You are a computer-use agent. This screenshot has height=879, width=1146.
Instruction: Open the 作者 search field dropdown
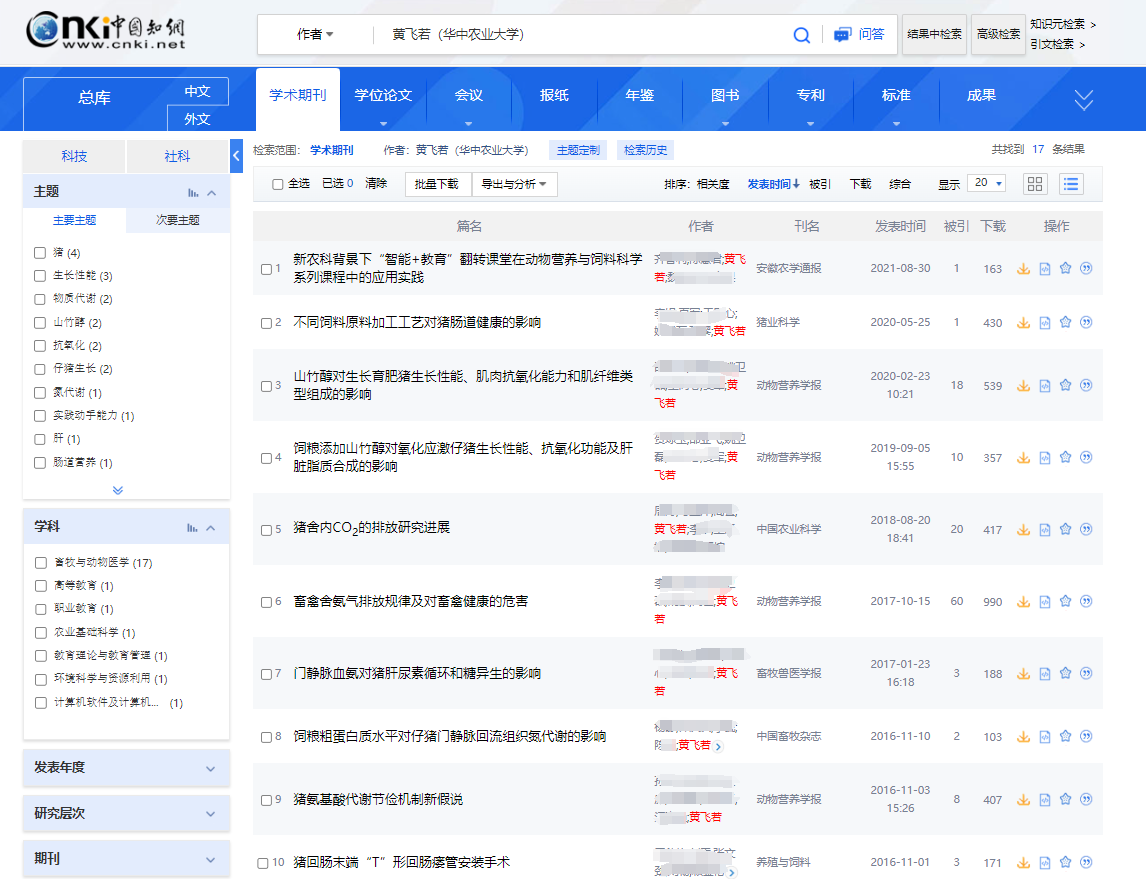tap(315, 34)
